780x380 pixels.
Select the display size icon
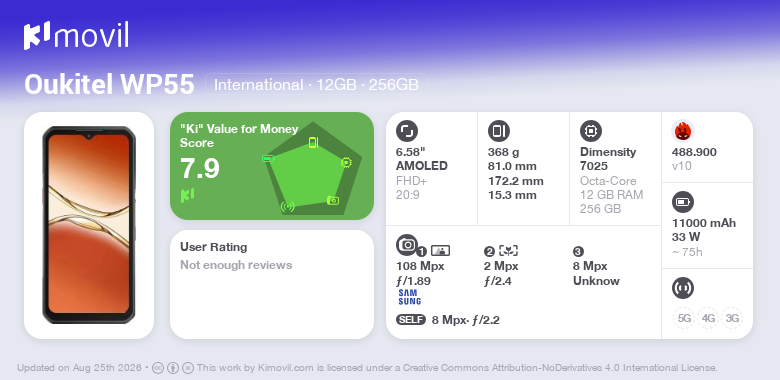point(407,131)
